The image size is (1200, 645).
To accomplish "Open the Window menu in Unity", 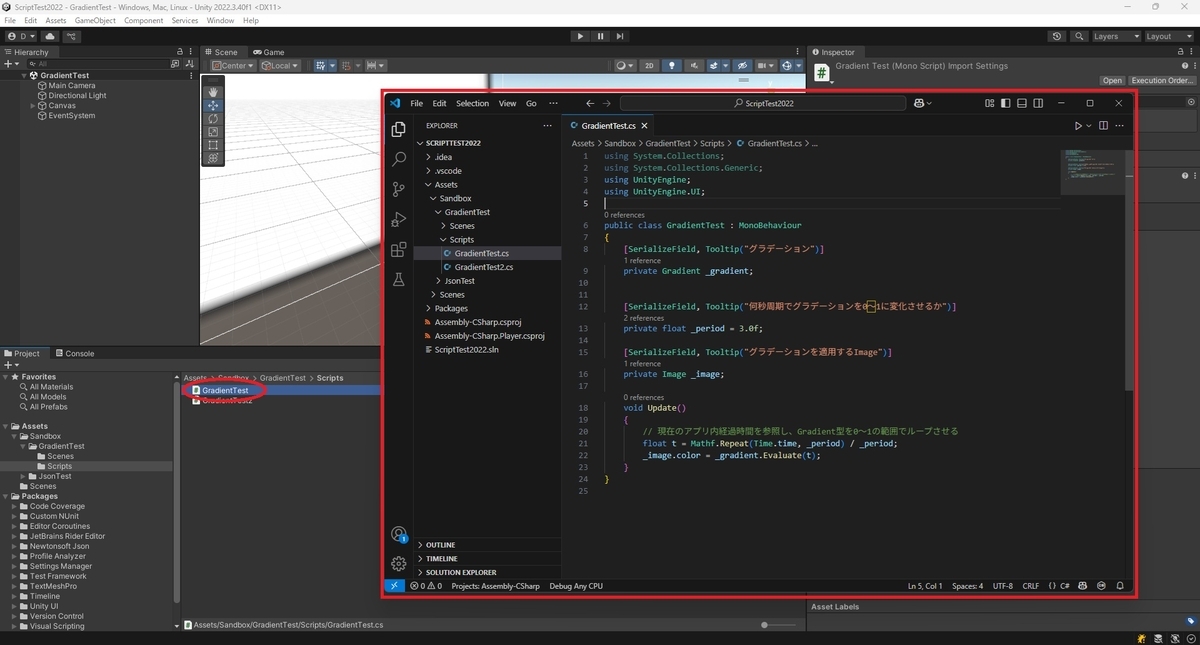I will 220,19.
